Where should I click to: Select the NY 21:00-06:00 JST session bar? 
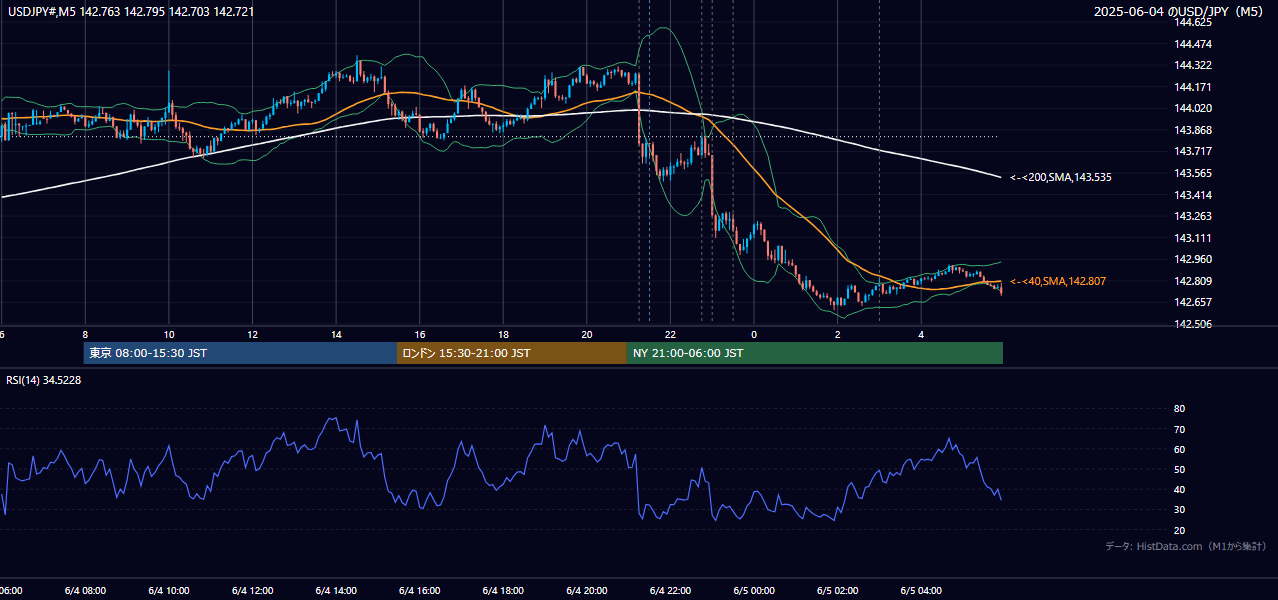click(x=815, y=353)
